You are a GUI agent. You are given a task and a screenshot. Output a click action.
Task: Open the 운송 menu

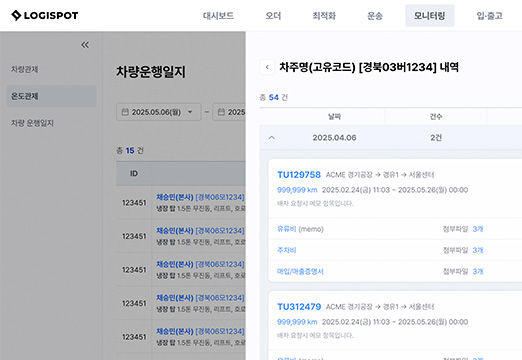[375, 16]
